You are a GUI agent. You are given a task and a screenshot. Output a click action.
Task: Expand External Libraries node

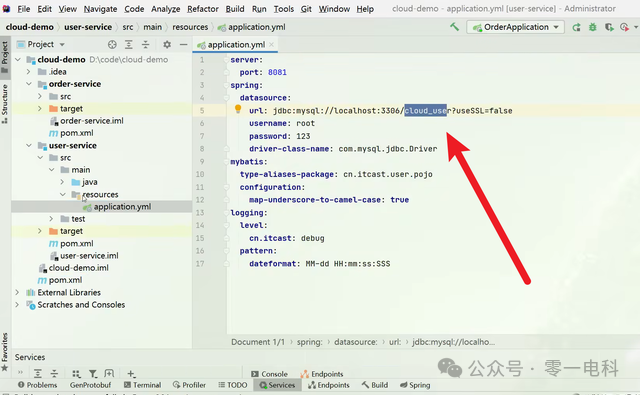[17, 292]
